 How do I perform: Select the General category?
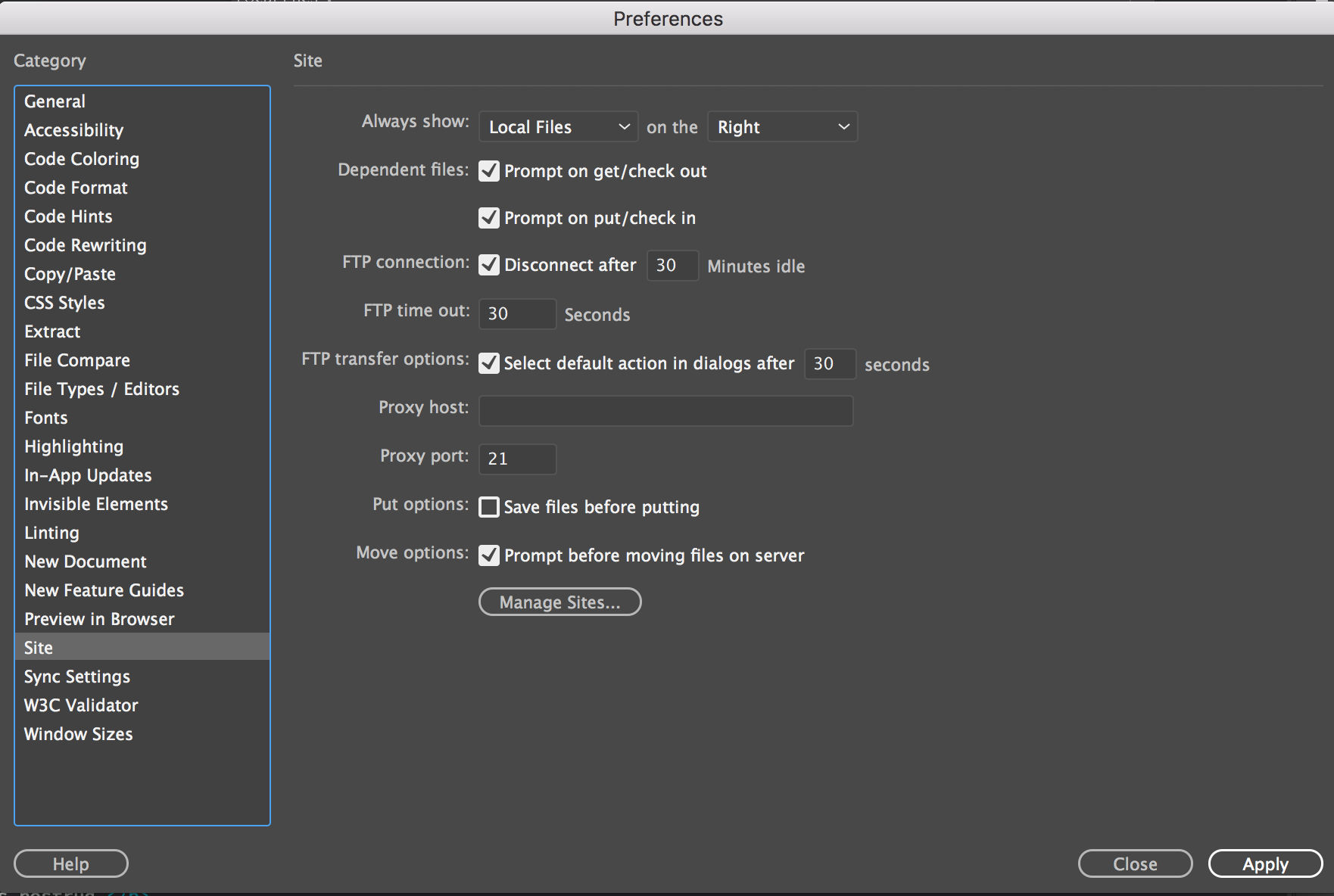coord(55,101)
